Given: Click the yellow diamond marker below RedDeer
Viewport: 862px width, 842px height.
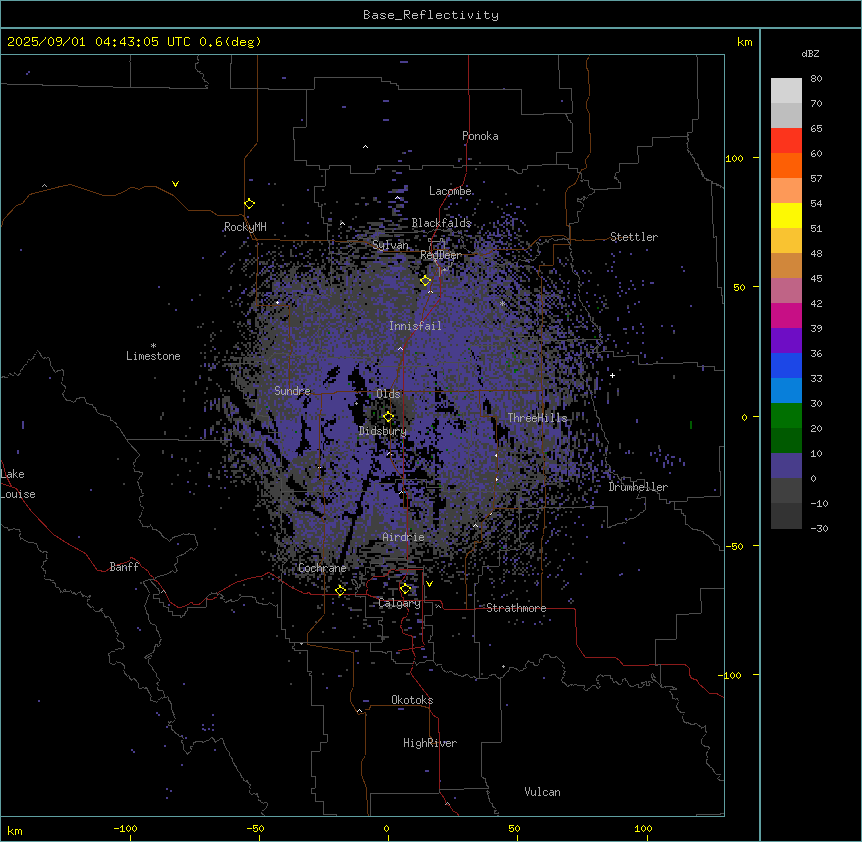Looking at the screenshot, I should pos(425,281).
